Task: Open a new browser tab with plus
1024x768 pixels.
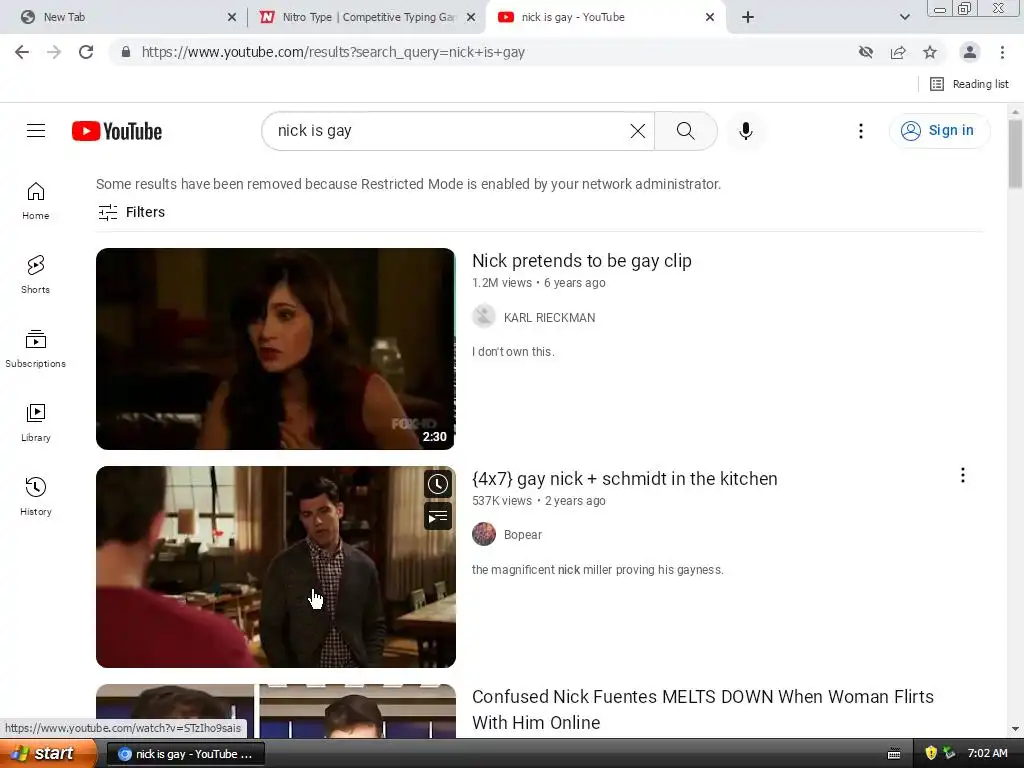Action: point(748,17)
